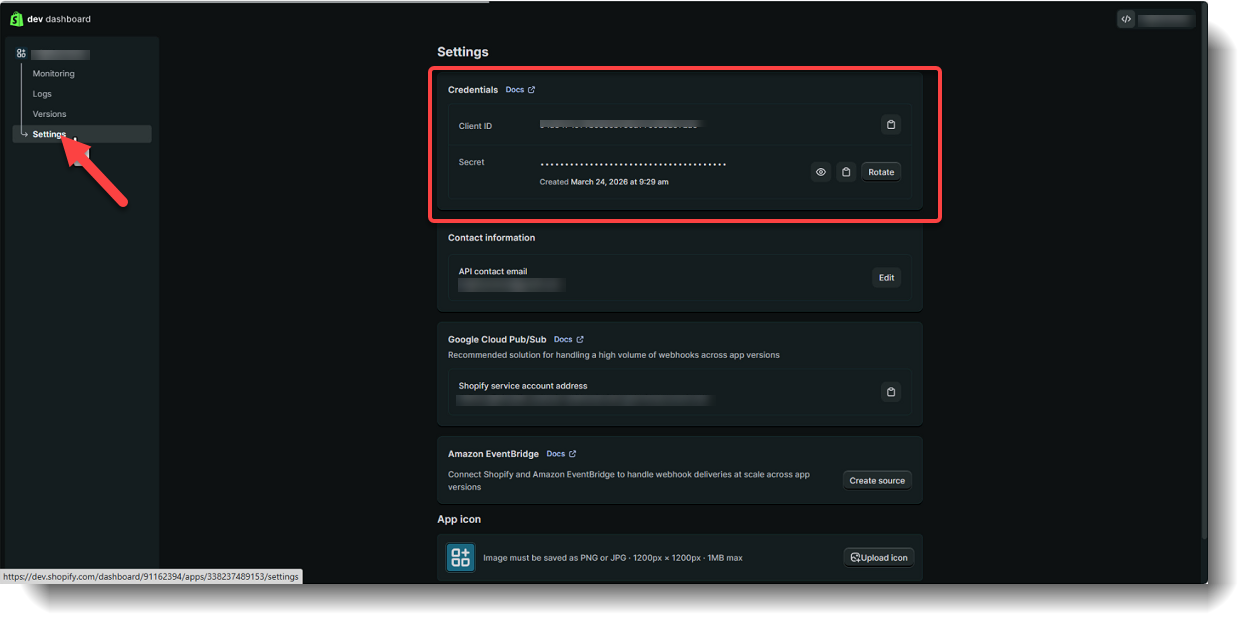Open the Credentials Docs link
Screen dimensions: 1258x634
point(520,90)
